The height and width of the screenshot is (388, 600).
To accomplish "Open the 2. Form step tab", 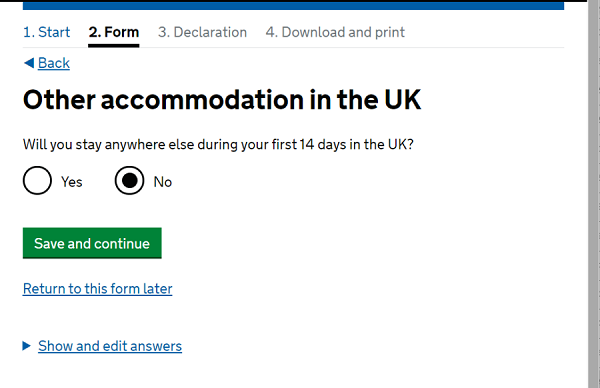I will tap(114, 32).
